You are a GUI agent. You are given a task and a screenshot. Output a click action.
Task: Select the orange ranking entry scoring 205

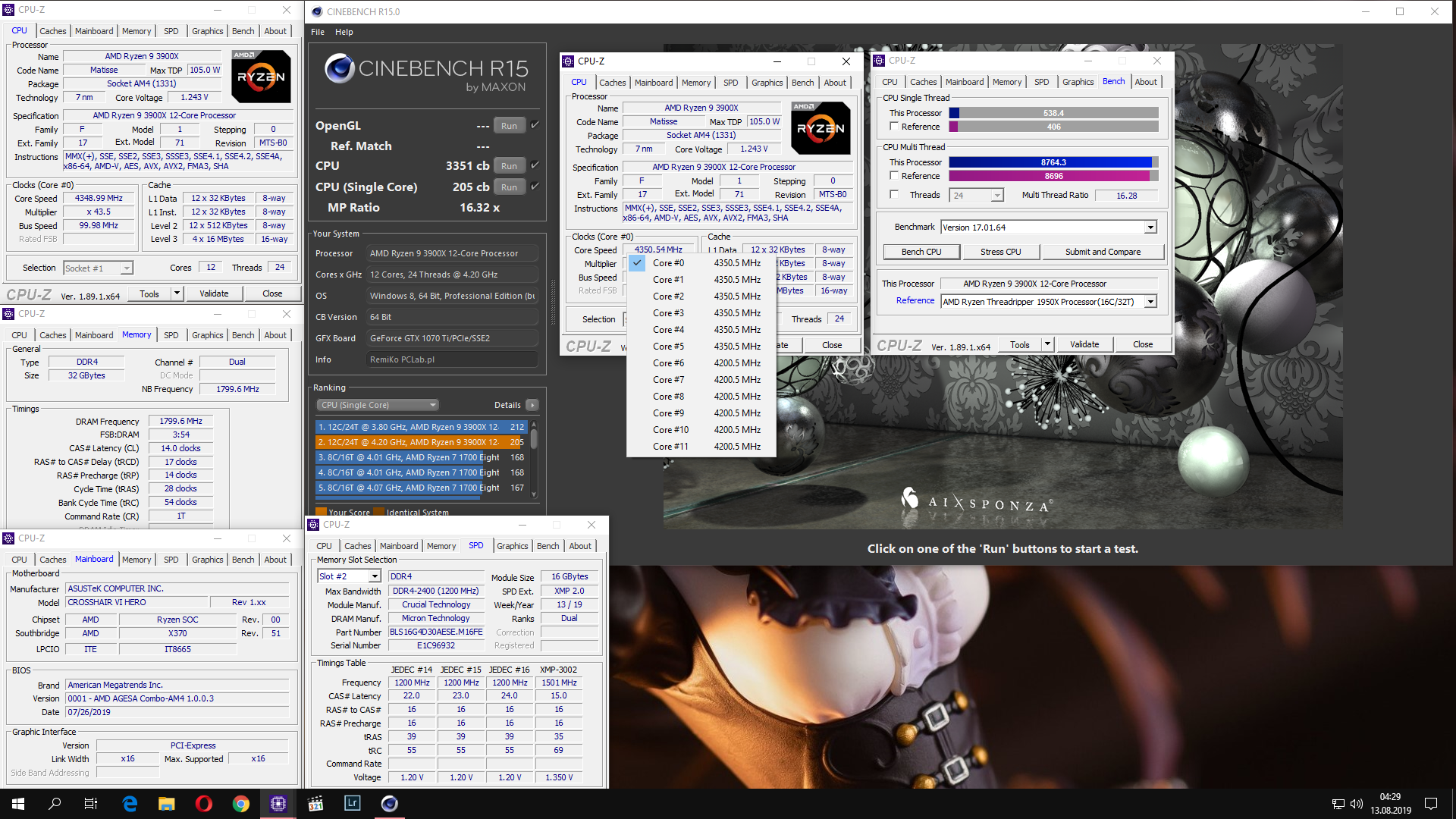tap(421, 442)
